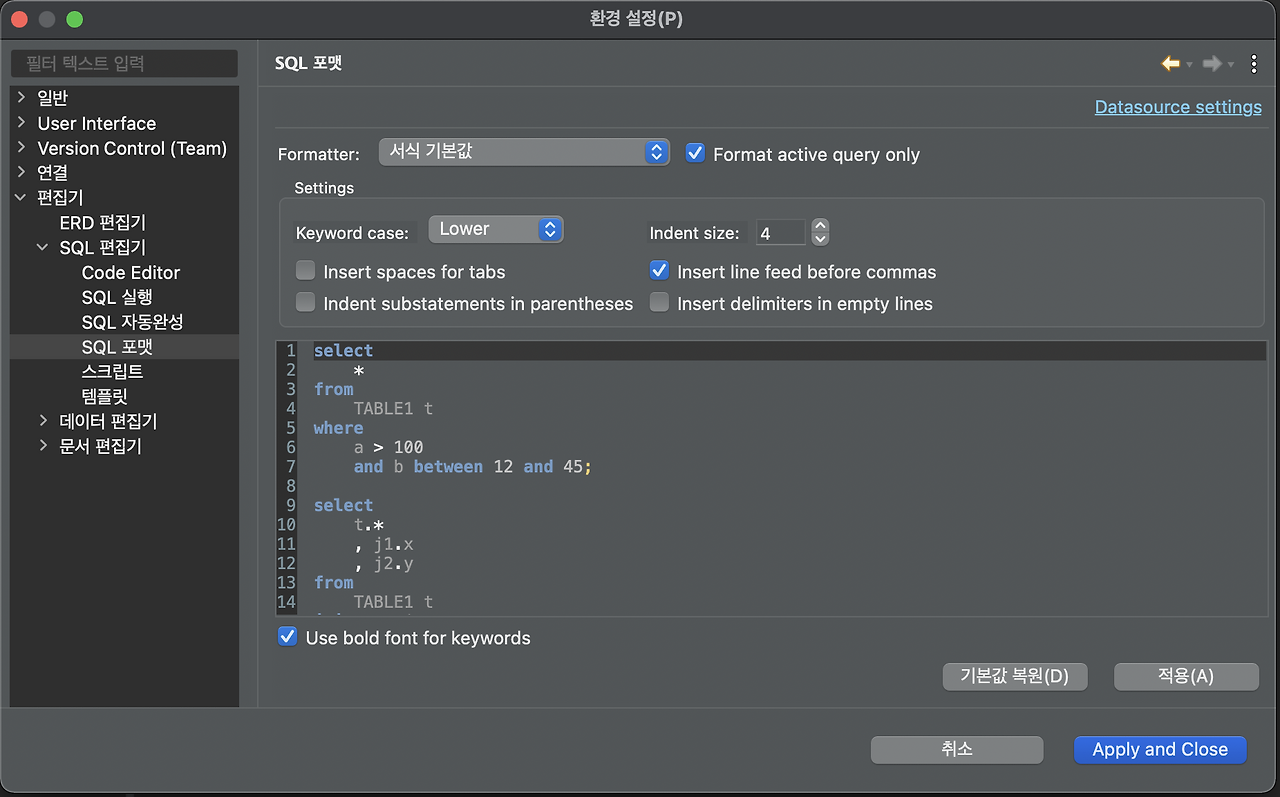The image size is (1280, 797).
Task: Click the Apply and Close button
Action: [1160, 750]
